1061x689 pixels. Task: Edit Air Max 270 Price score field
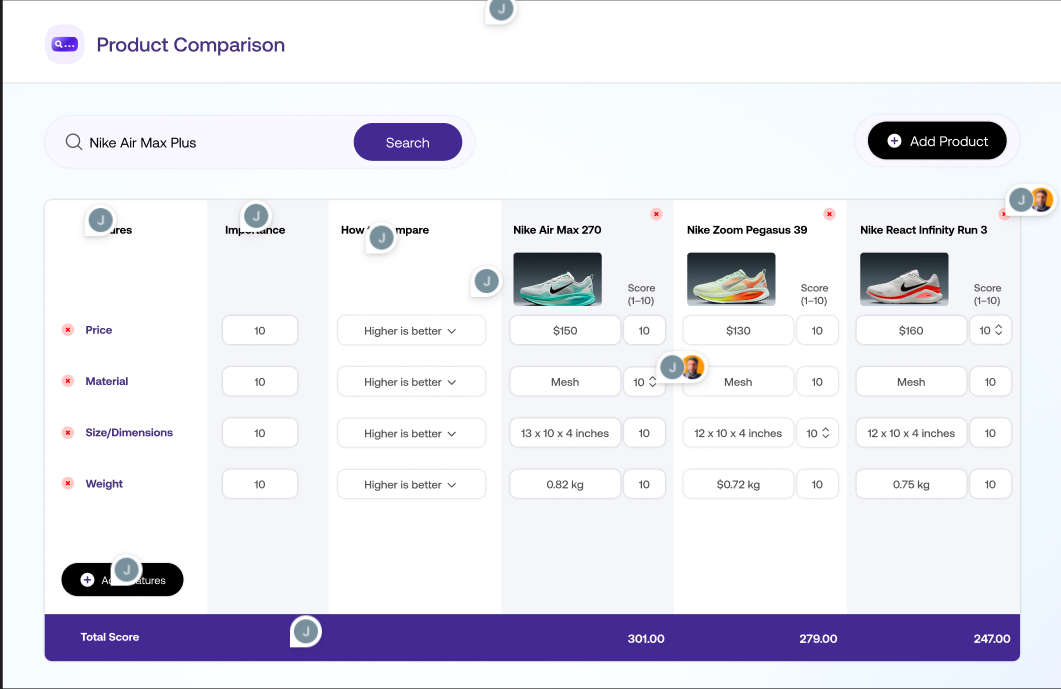click(x=644, y=330)
